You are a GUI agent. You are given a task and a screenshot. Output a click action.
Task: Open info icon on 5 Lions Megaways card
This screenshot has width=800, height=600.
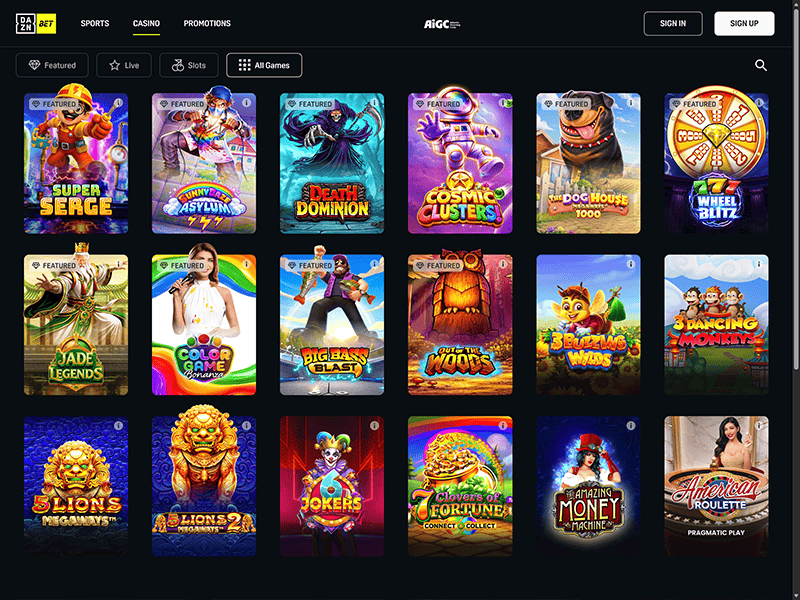[118, 426]
